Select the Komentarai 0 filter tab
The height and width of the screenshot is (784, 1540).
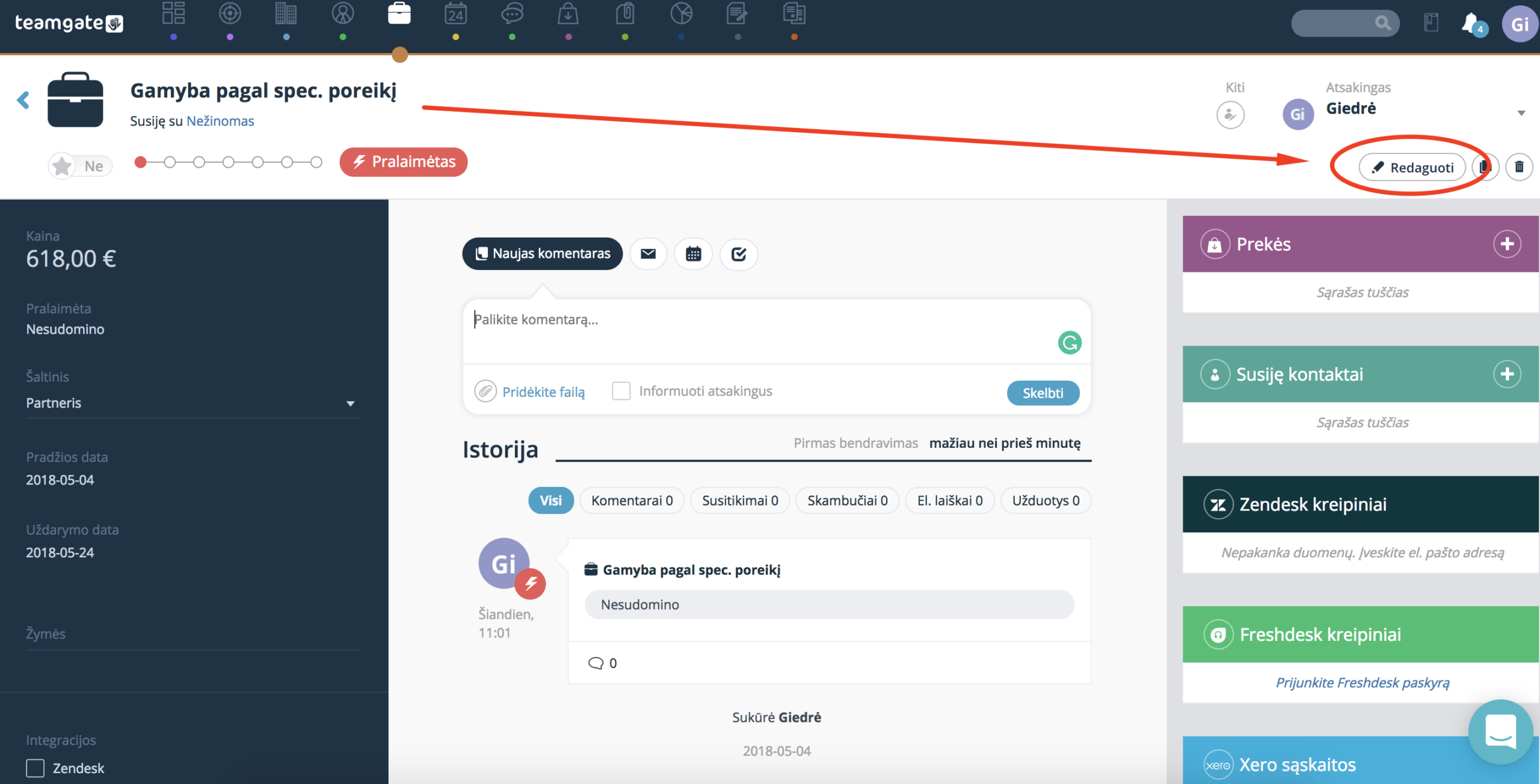632,500
